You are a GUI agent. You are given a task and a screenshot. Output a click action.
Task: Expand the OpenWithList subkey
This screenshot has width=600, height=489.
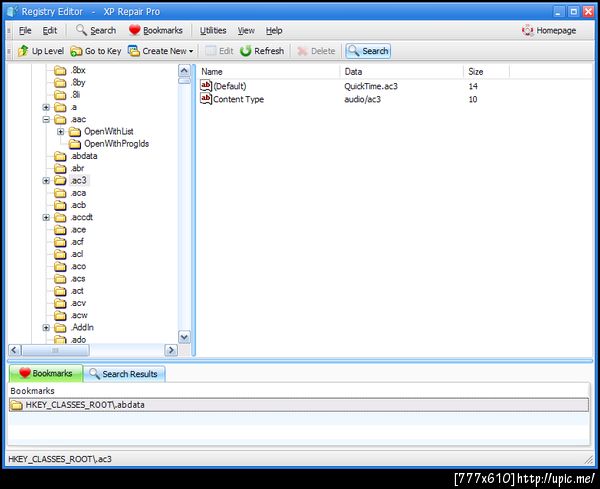[60, 132]
